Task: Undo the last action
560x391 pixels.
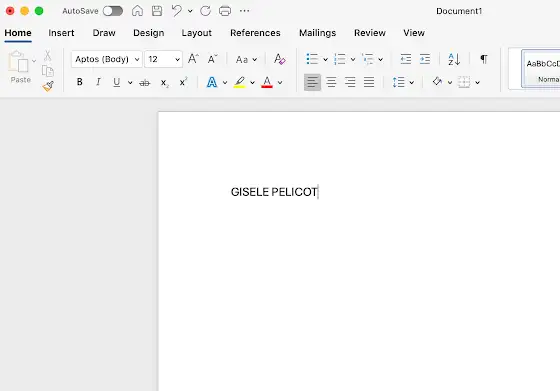Action: pyautogui.click(x=176, y=11)
